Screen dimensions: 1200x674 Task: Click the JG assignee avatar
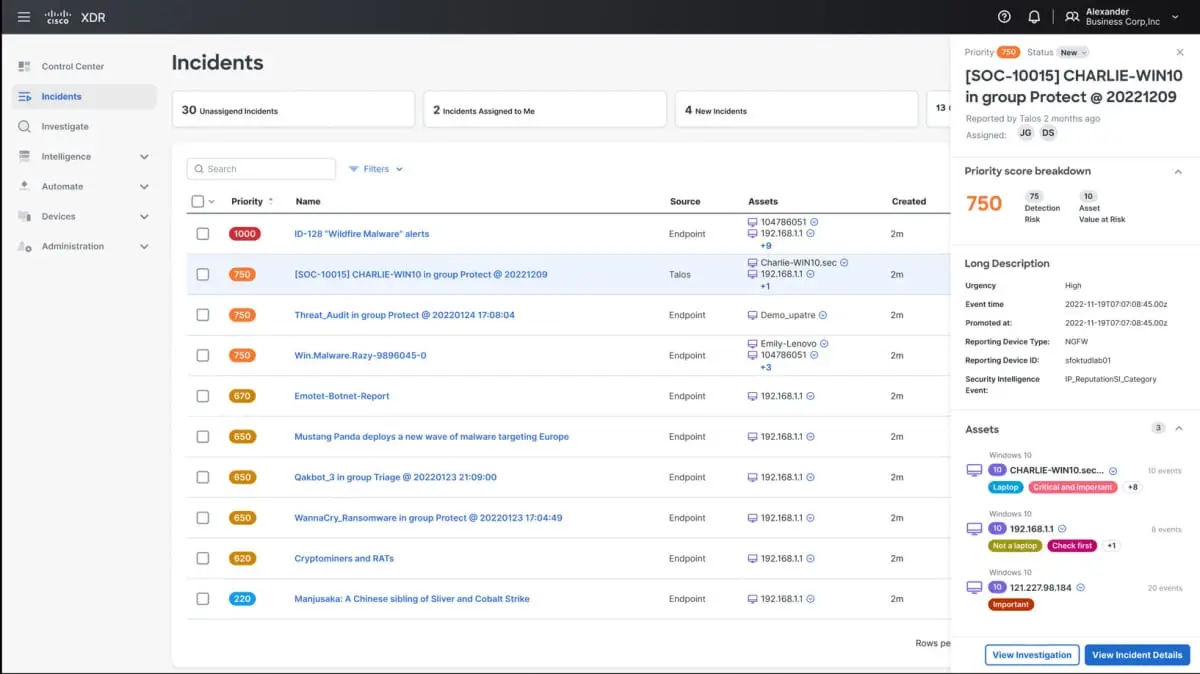pos(1026,133)
